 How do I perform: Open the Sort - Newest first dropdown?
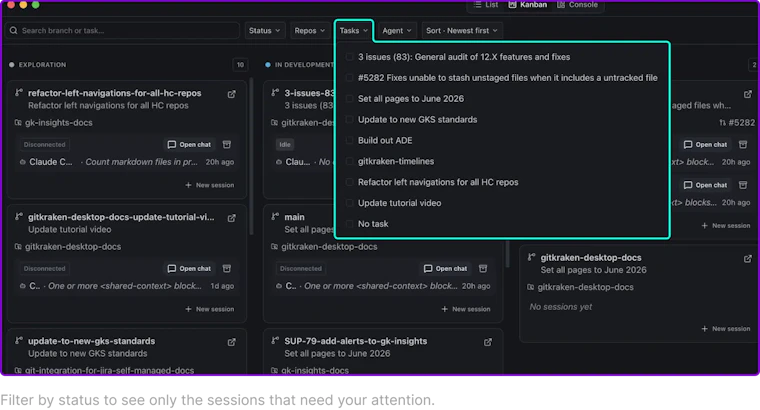tap(461, 31)
